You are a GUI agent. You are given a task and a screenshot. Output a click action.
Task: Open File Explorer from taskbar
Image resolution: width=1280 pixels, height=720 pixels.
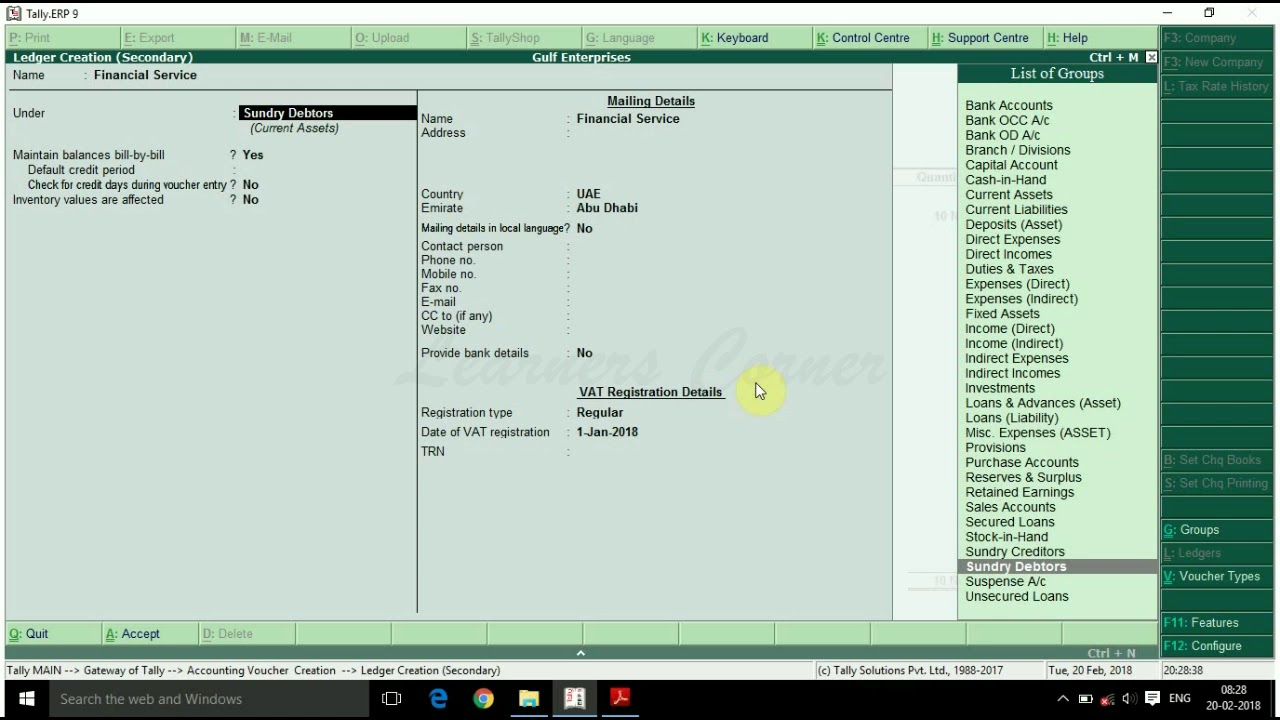[x=529, y=699]
